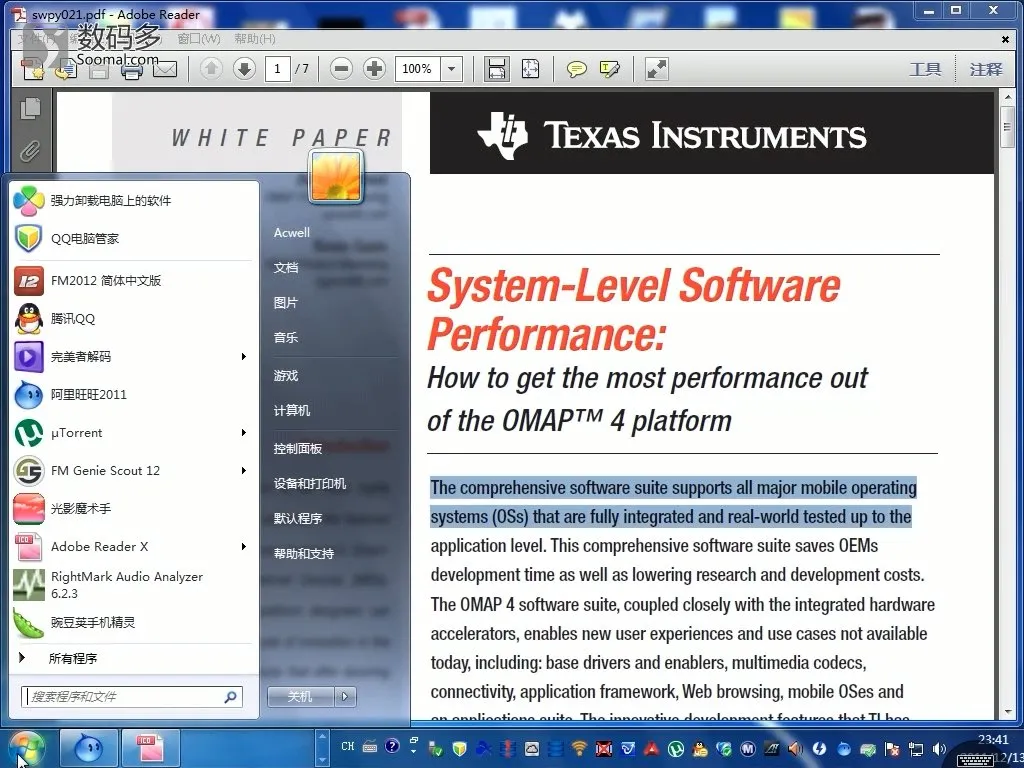Select the fit one full page icon
Screen dimensions: 1024x768
point(530,69)
